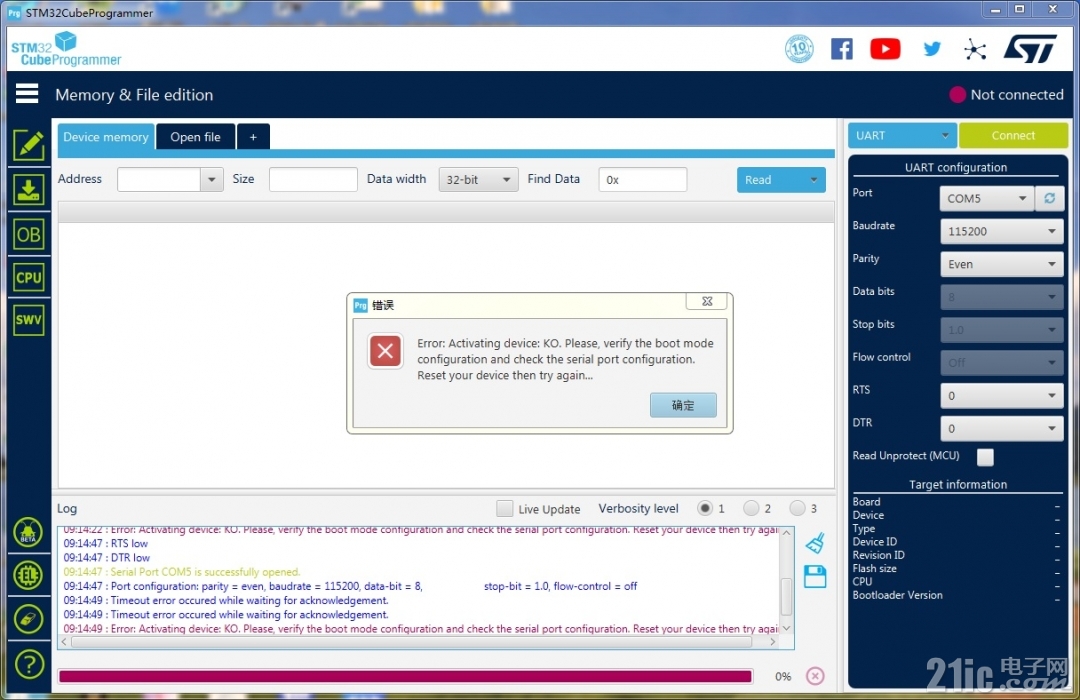The width and height of the screenshot is (1080, 700).
Task: Open the hamburger main menu
Action: pyautogui.click(x=27, y=93)
